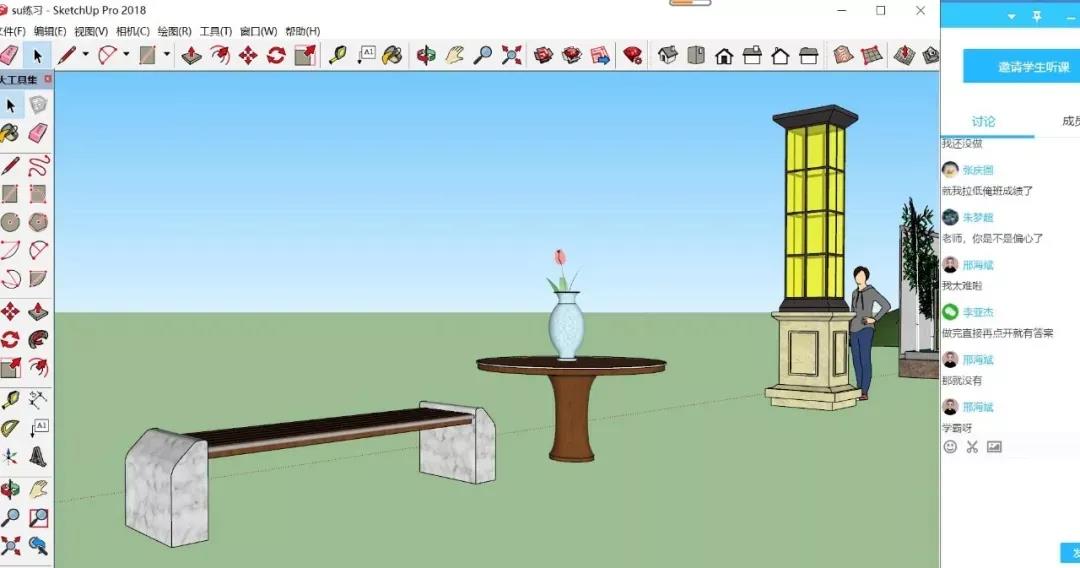The width and height of the screenshot is (1080, 568).
Task: Choose the Paint Bucket tool in top toolbar
Action: [x=393, y=55]
